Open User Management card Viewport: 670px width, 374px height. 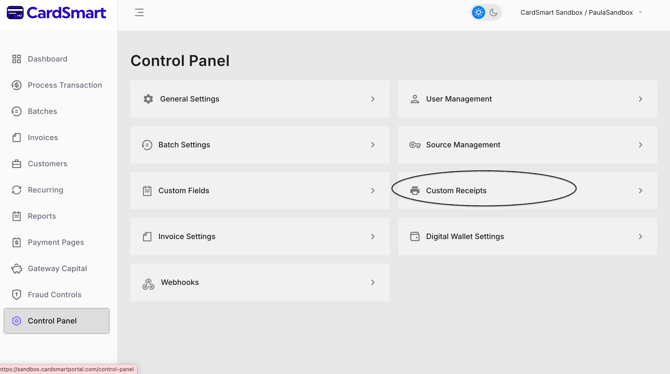click(527, 99)
